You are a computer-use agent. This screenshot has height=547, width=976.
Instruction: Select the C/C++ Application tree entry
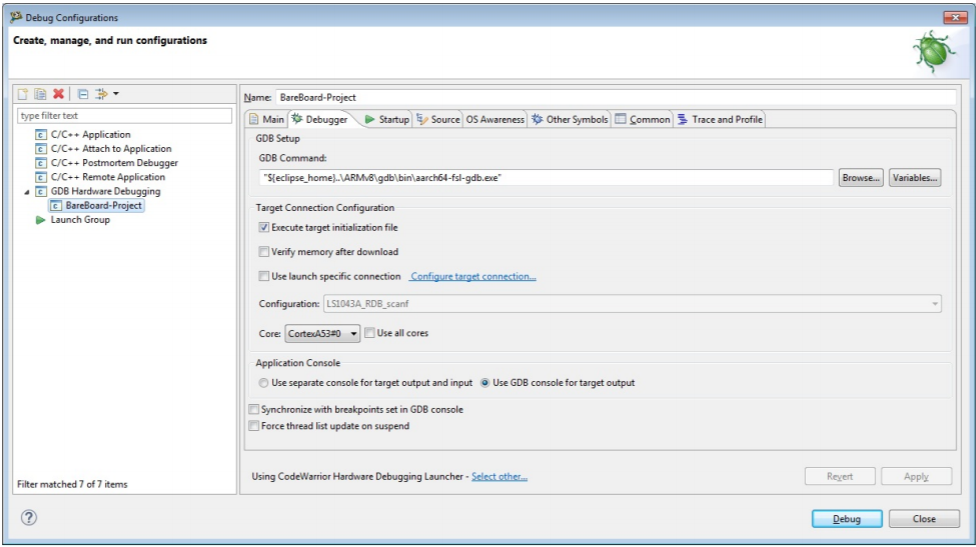(x=91, y=134)
